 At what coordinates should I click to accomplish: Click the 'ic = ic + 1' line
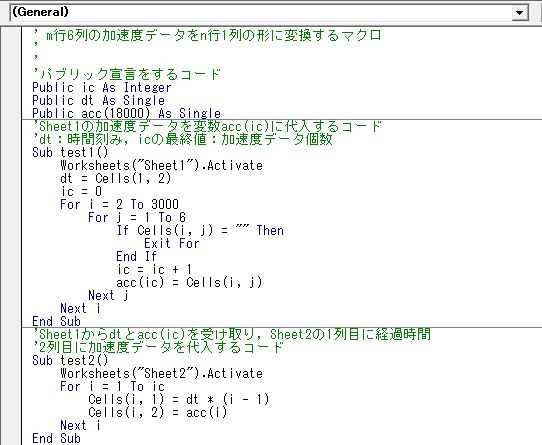154,269
